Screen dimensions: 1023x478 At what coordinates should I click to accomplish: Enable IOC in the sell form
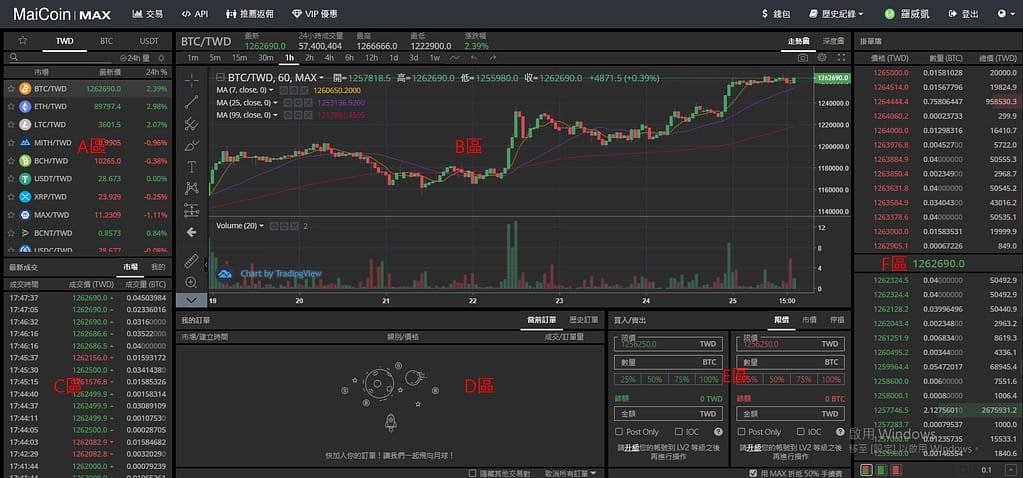coord(800,432)
